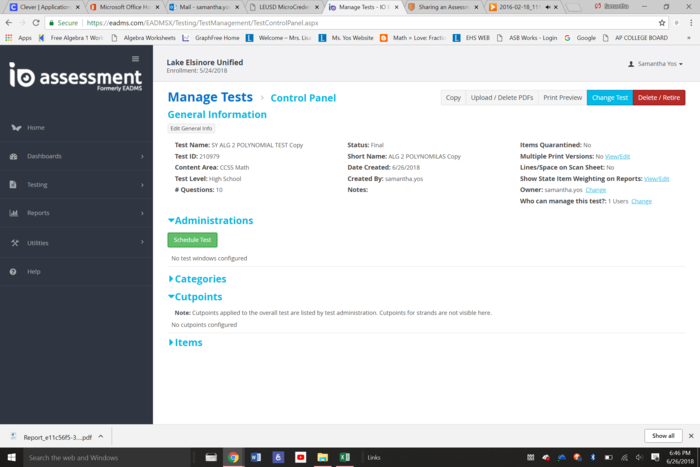Open the Samantha Yos user dropdown
The image size is (700, 467).
pyautogui.click(x=655, y=64)
